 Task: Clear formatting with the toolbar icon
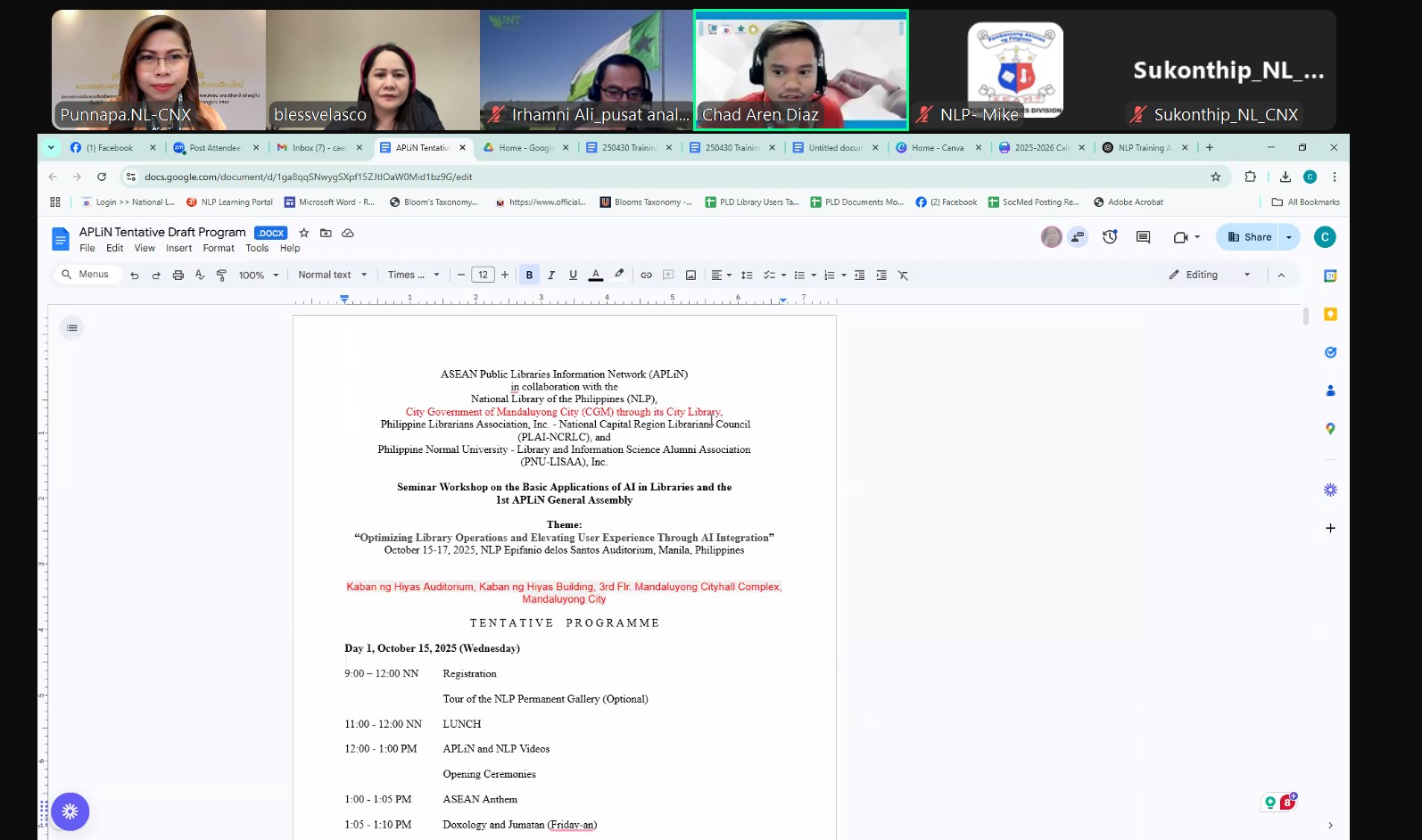[x=903, y=276]
